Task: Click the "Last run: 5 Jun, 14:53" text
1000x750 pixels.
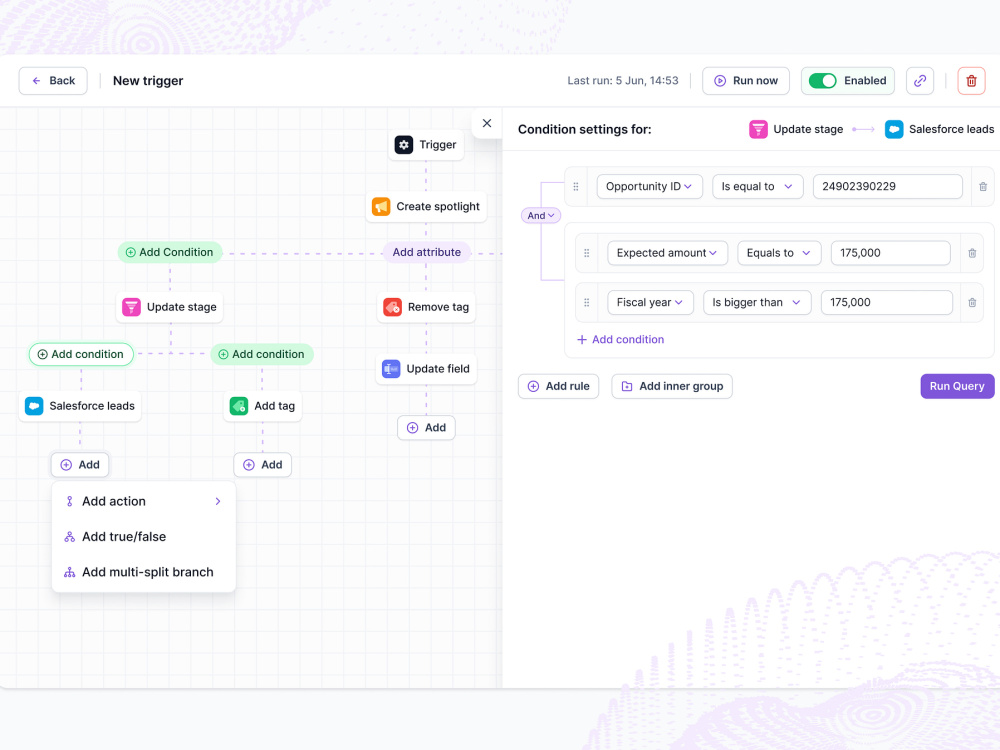Action: (x=623, y=81)
